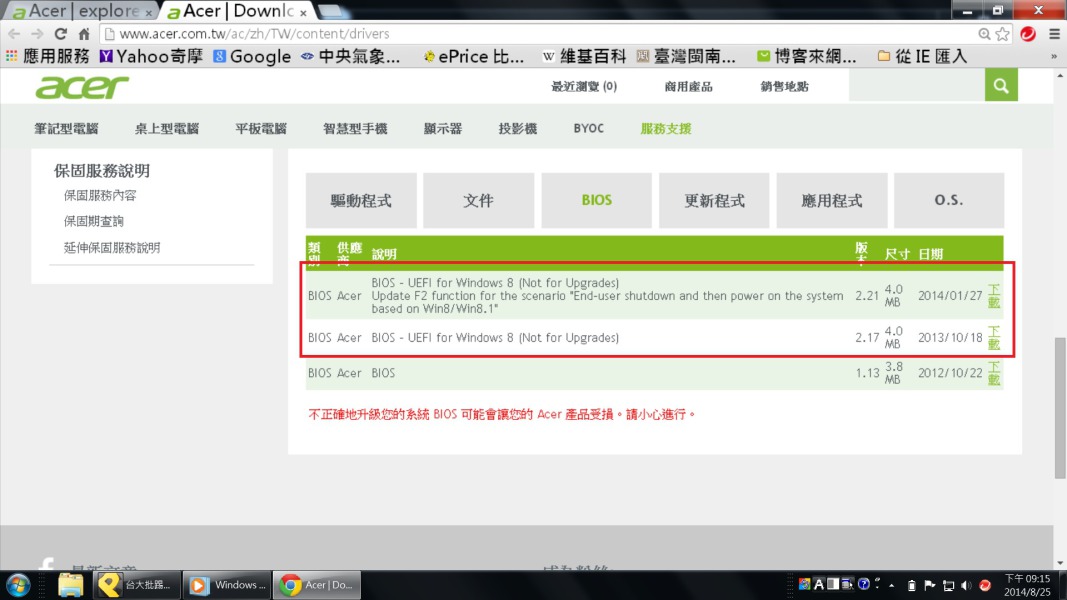The height and width of the screenshot is (600, 1067).
Task: Open the 服務支援 menu
Action: (666, 129)
